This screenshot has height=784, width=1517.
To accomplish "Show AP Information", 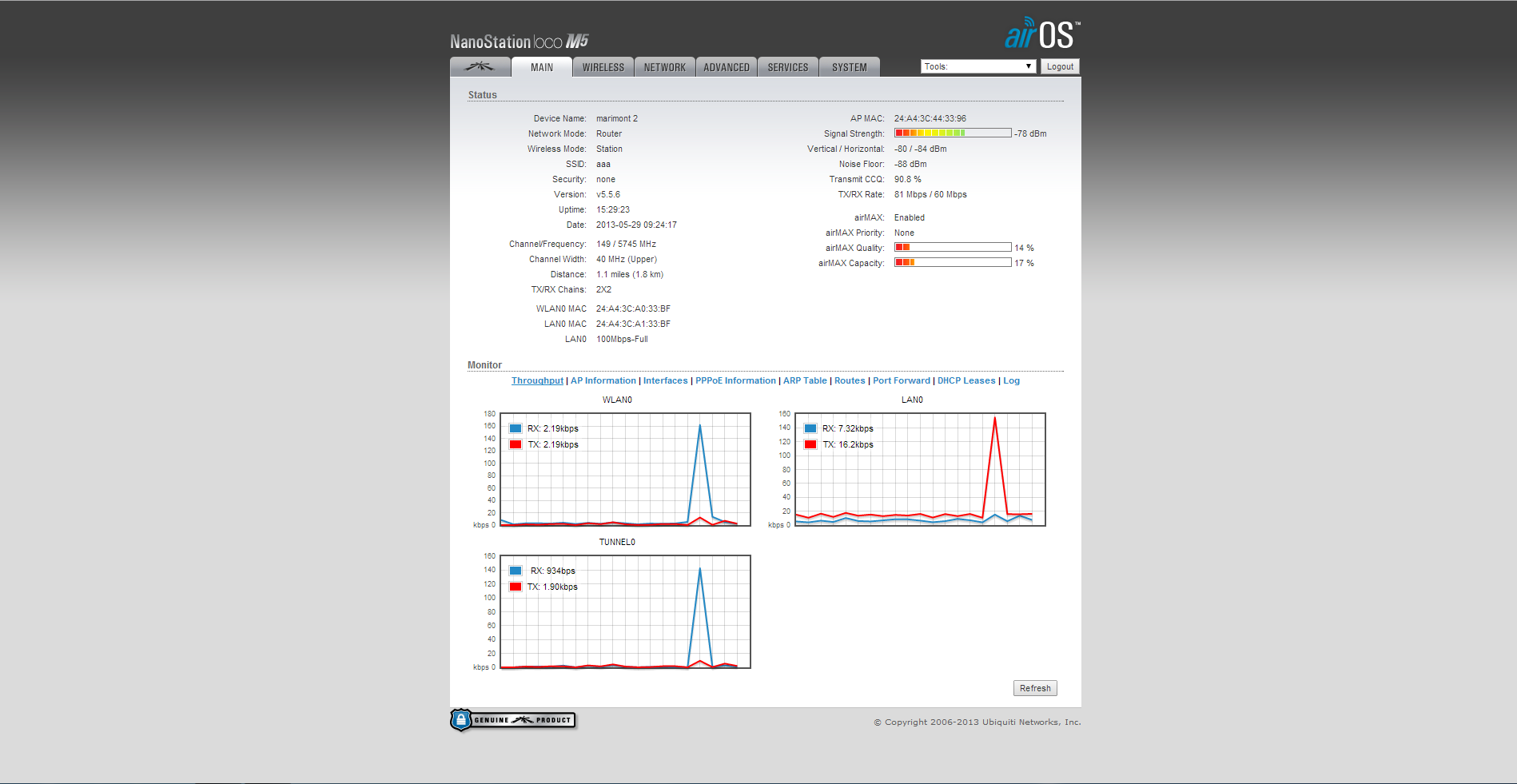I will point(603,380).
